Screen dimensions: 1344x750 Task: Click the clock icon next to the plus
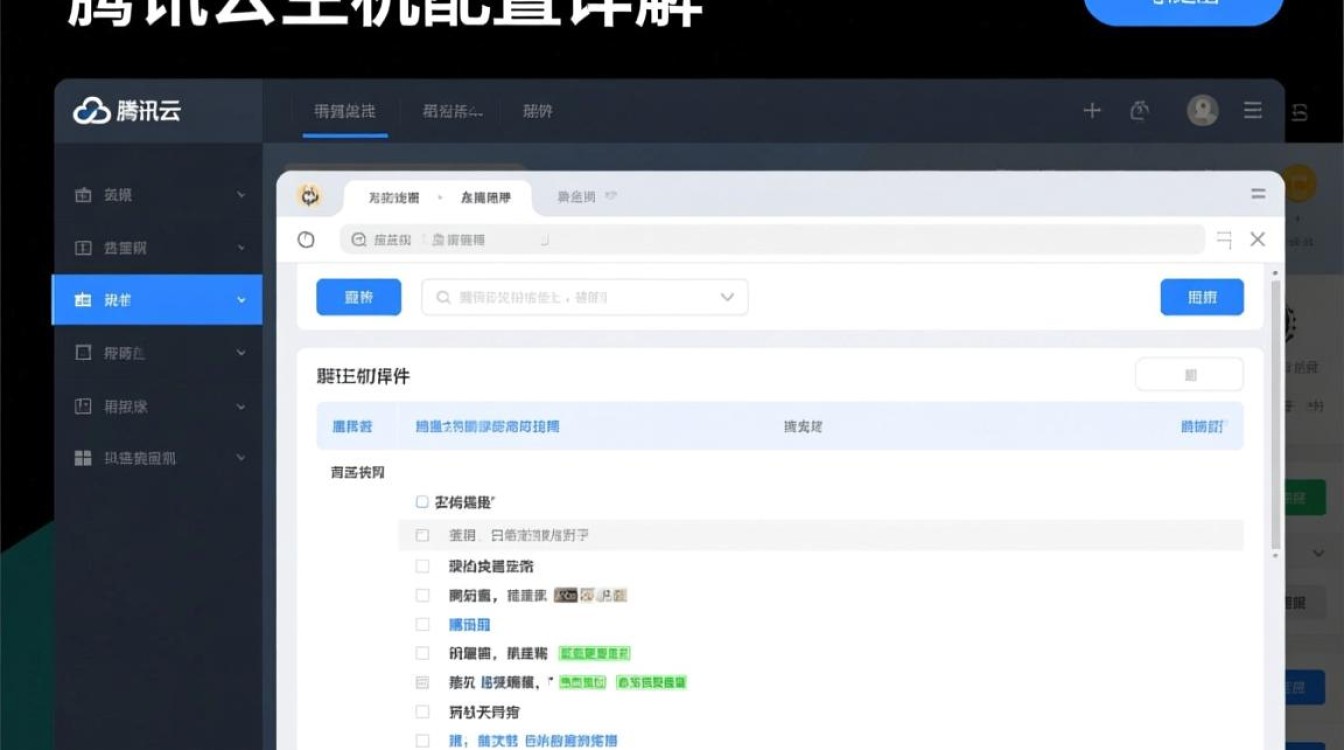tap(1139, 111)
